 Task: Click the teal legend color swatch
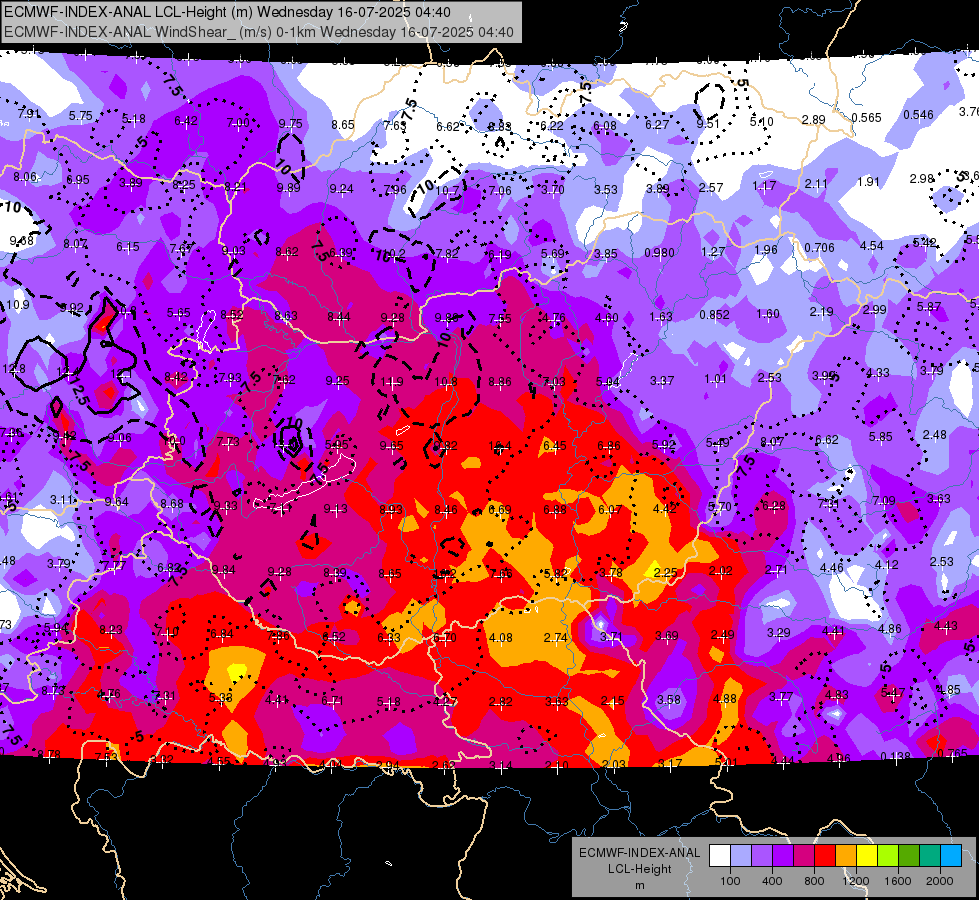point(930,856)
